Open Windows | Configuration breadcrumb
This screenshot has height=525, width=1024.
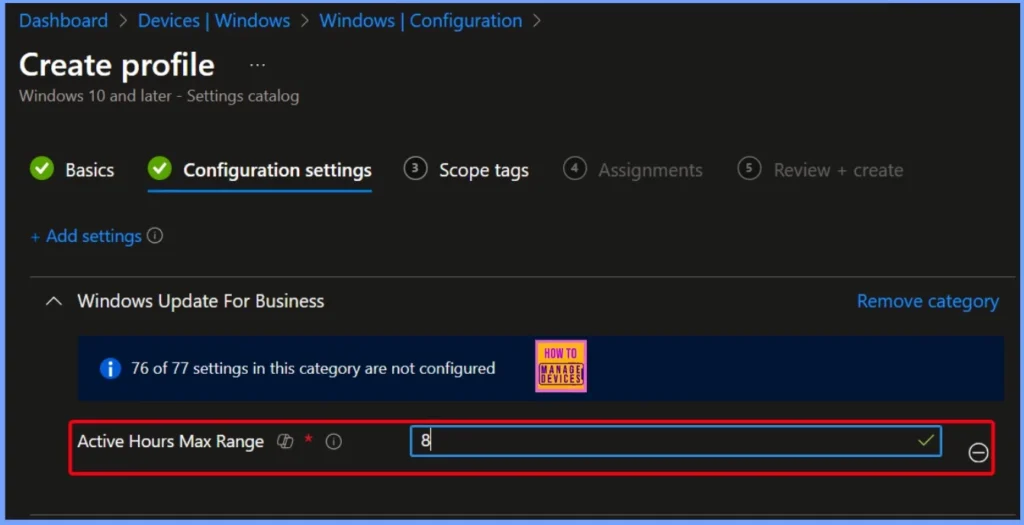point(421,21)
